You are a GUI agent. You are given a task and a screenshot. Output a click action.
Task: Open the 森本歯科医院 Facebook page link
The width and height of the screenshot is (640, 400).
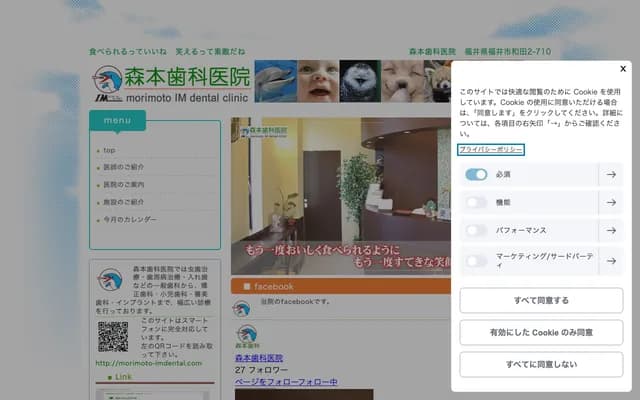coord(259,358)
